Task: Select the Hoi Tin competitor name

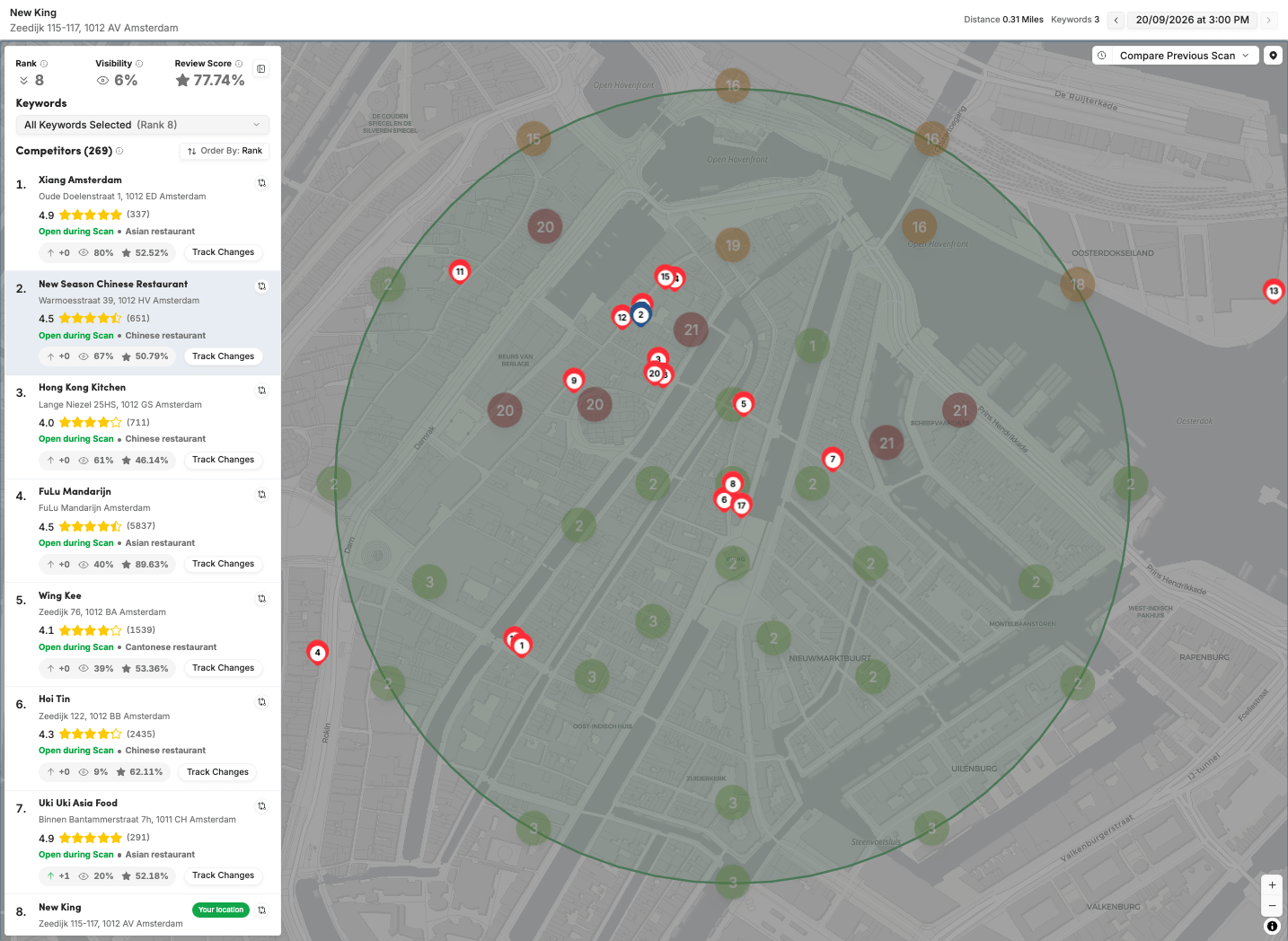Action: pyautogui.click(x=54, y=699)
